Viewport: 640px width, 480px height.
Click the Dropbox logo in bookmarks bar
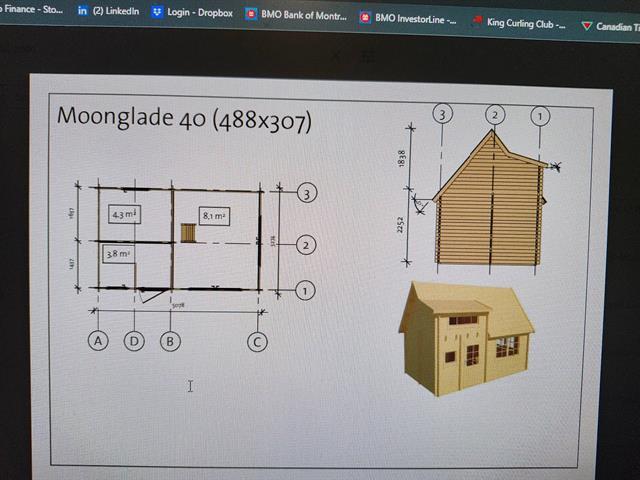(x=157, y=13)
